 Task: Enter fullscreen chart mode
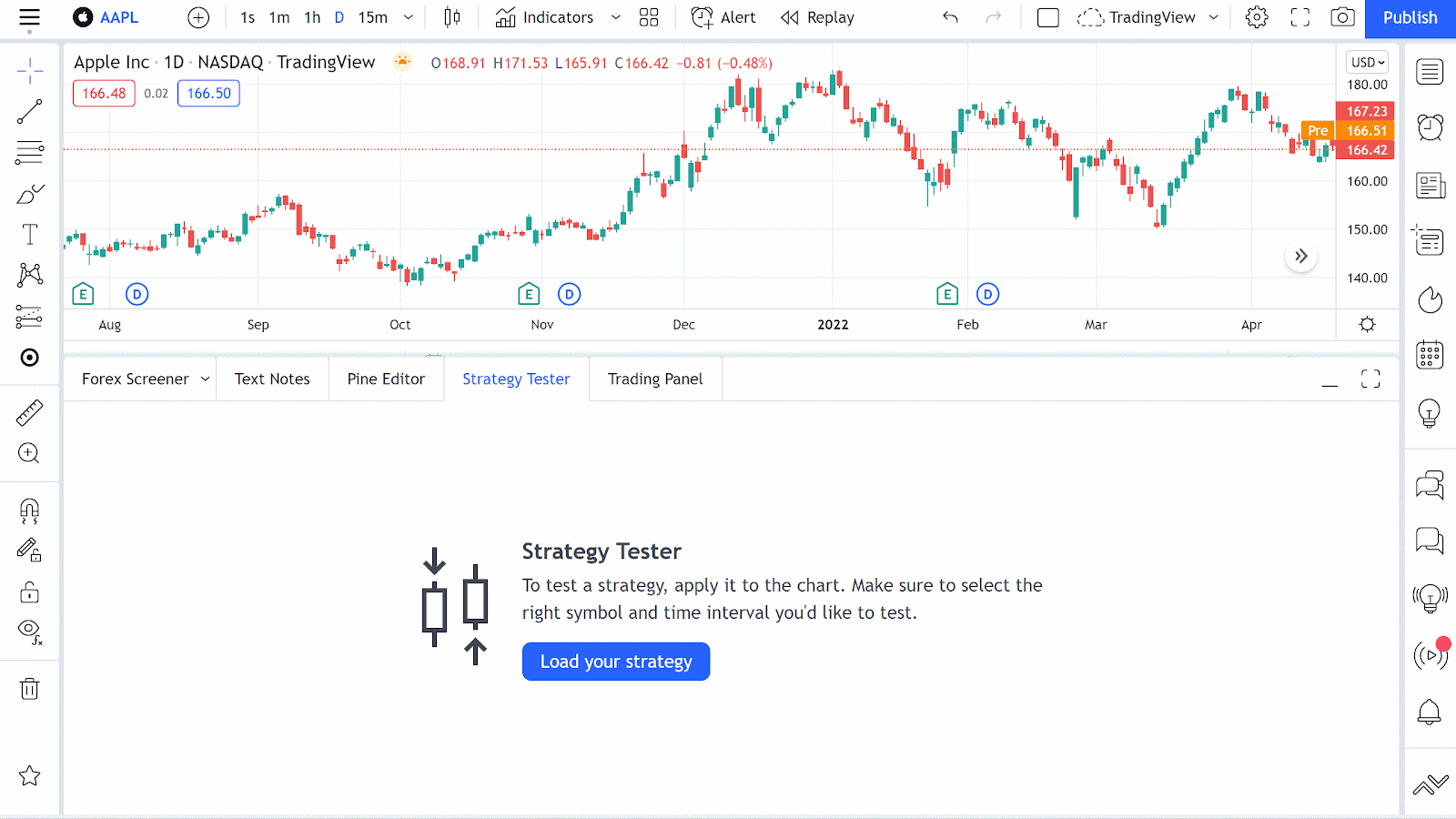[x=1300, y=17]
